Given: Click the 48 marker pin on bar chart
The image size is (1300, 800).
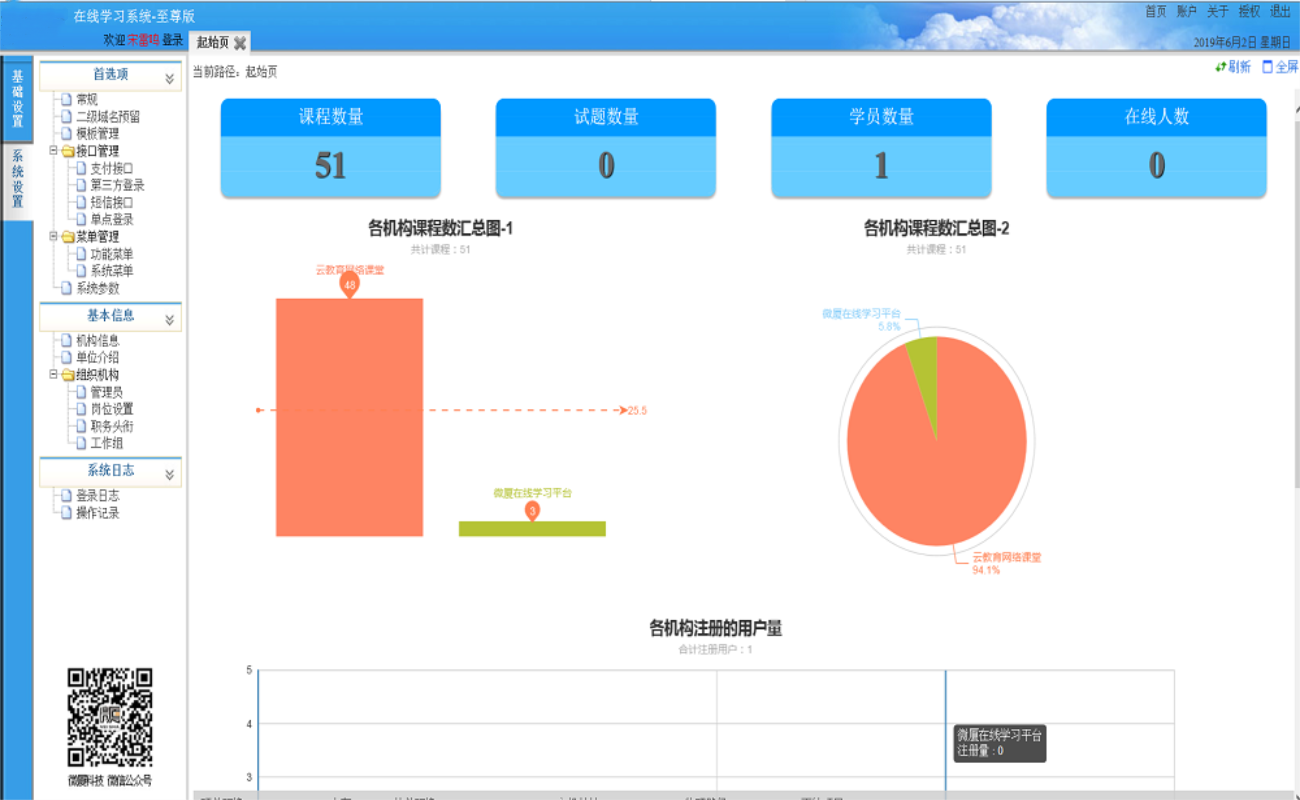Looking at the screenshot, I should click(349, 285).
